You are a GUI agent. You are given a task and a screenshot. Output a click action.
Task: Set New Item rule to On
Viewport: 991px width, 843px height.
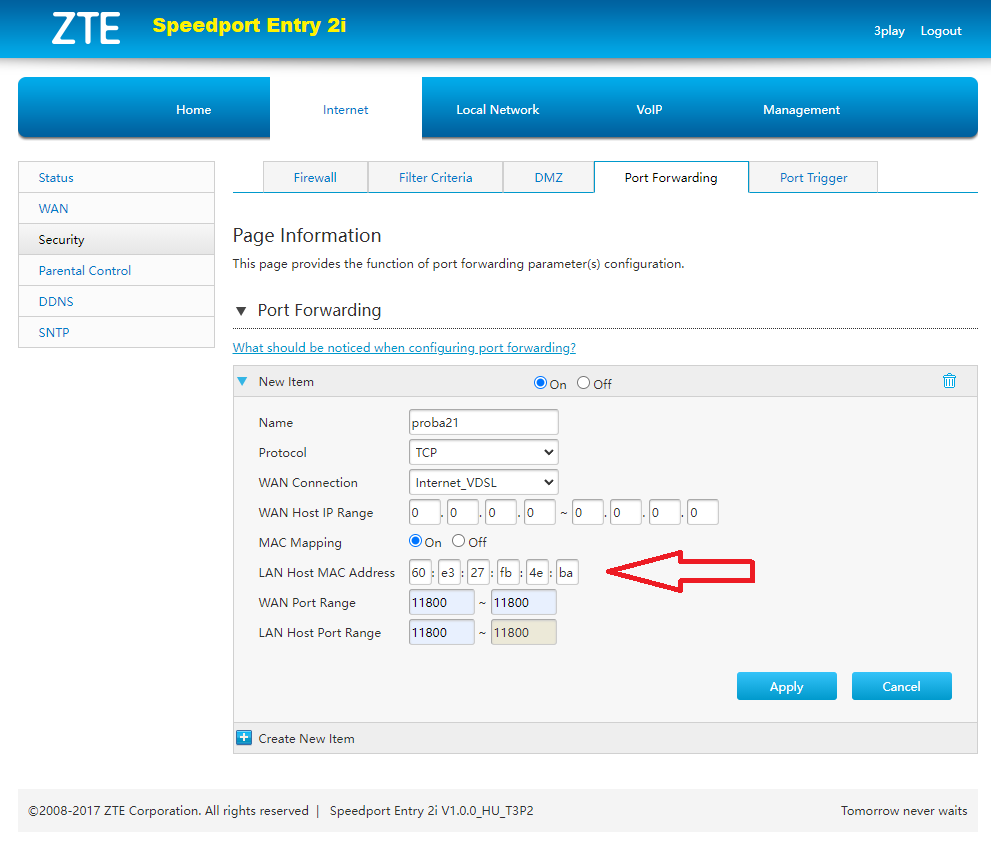pos(540,382)
